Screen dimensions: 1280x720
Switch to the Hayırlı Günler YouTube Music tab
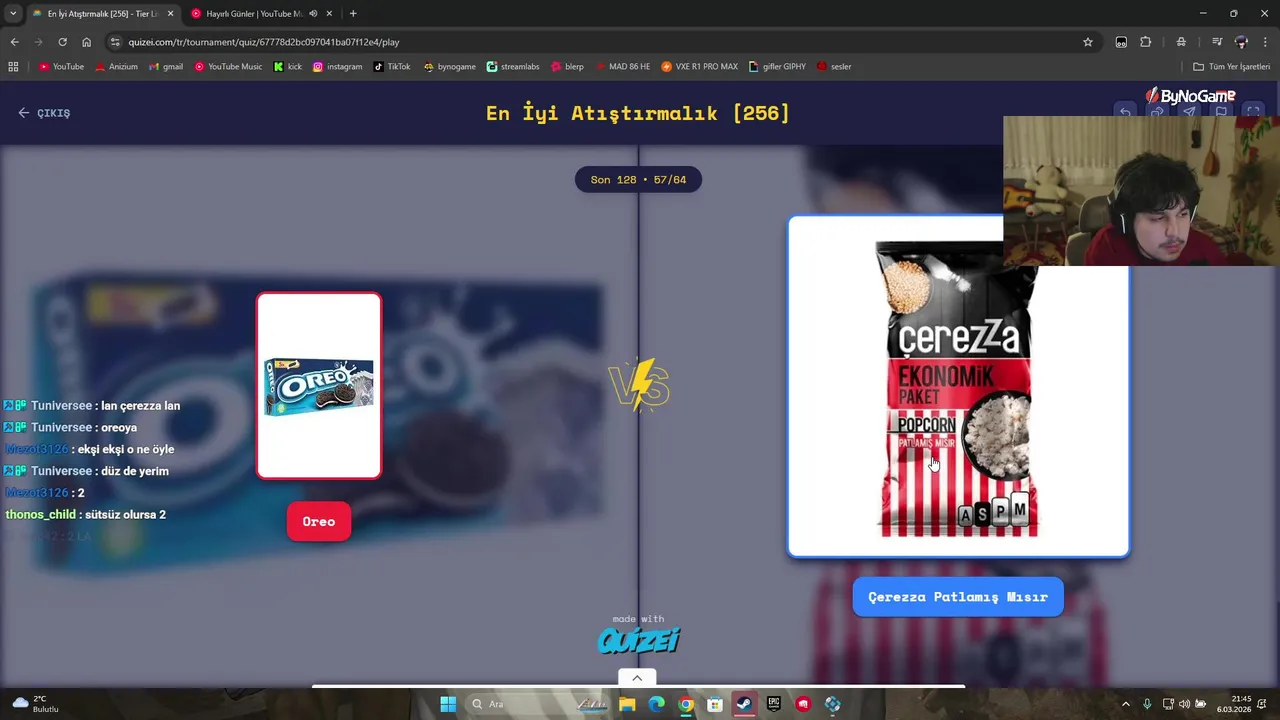(x=262, y=14)
